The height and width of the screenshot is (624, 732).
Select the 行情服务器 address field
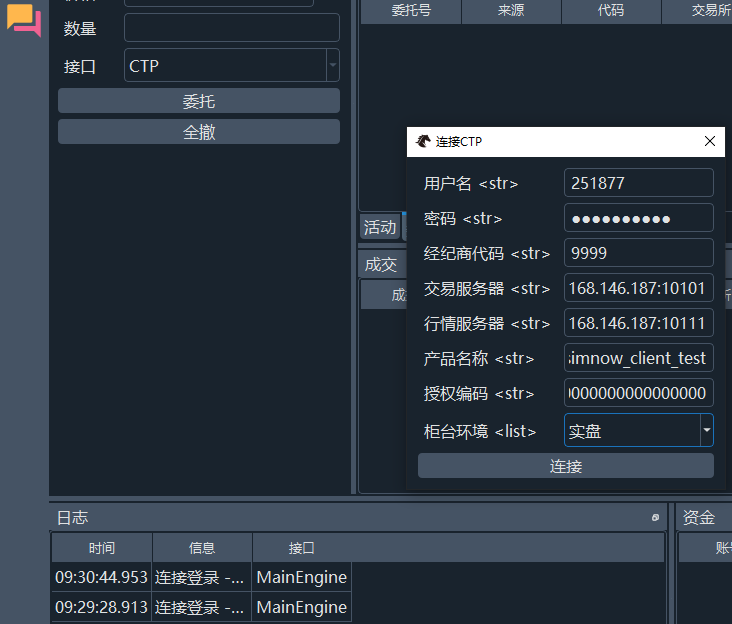pos(638,323)
